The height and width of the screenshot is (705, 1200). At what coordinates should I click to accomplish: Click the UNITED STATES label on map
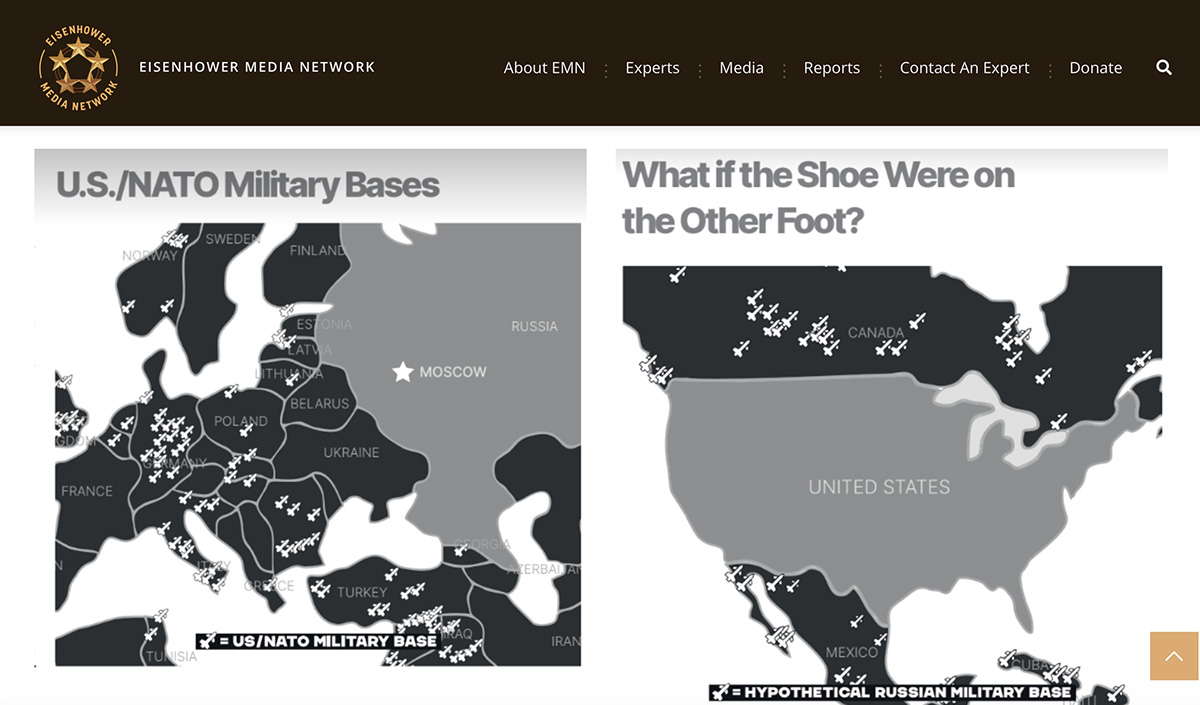pos(879,487)
